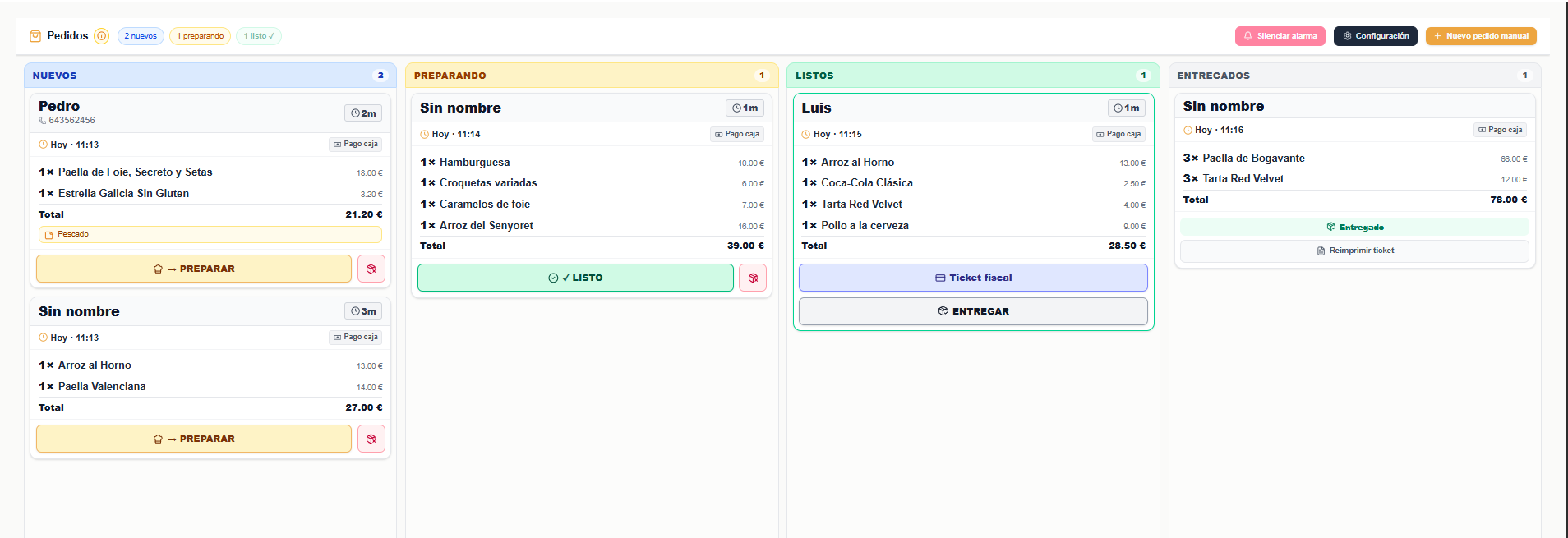Click the Entregado status badge

[x=1354, y=227]
